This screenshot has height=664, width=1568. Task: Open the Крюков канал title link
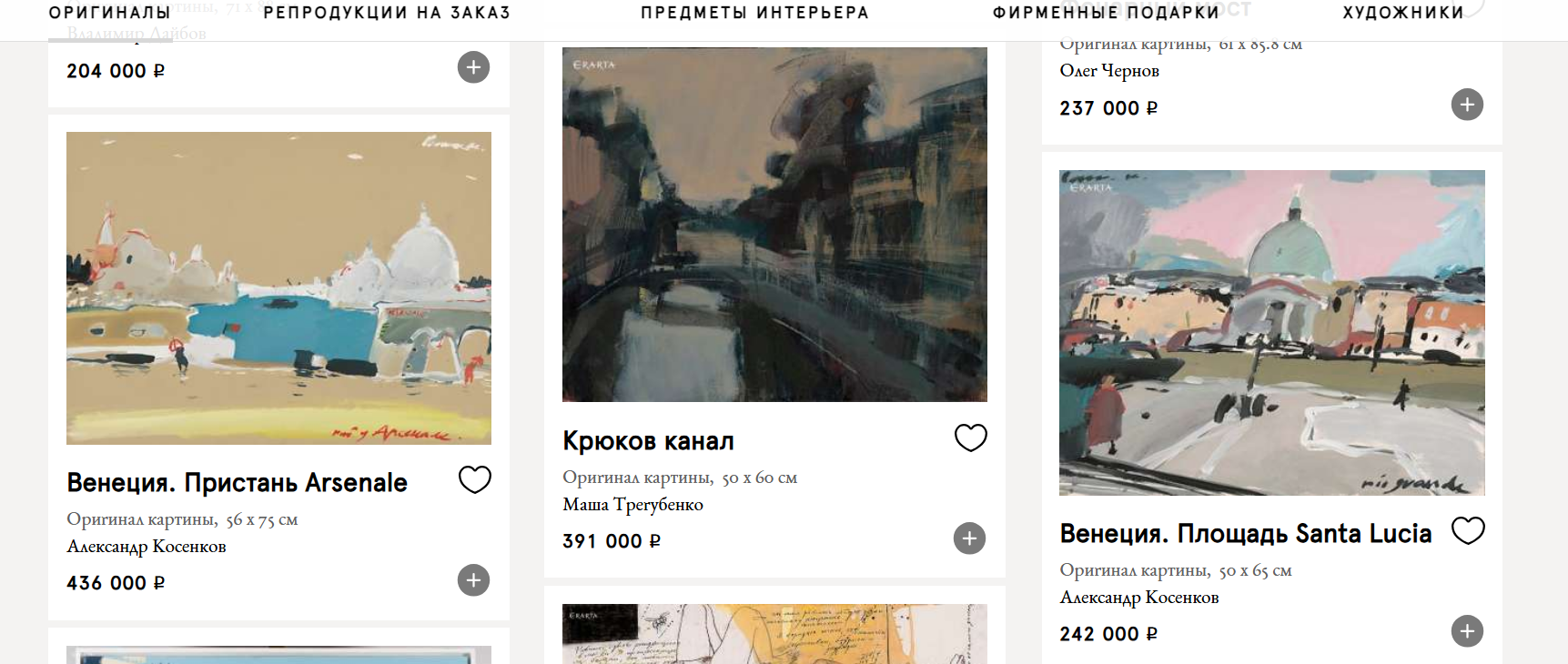coord(648,441)
